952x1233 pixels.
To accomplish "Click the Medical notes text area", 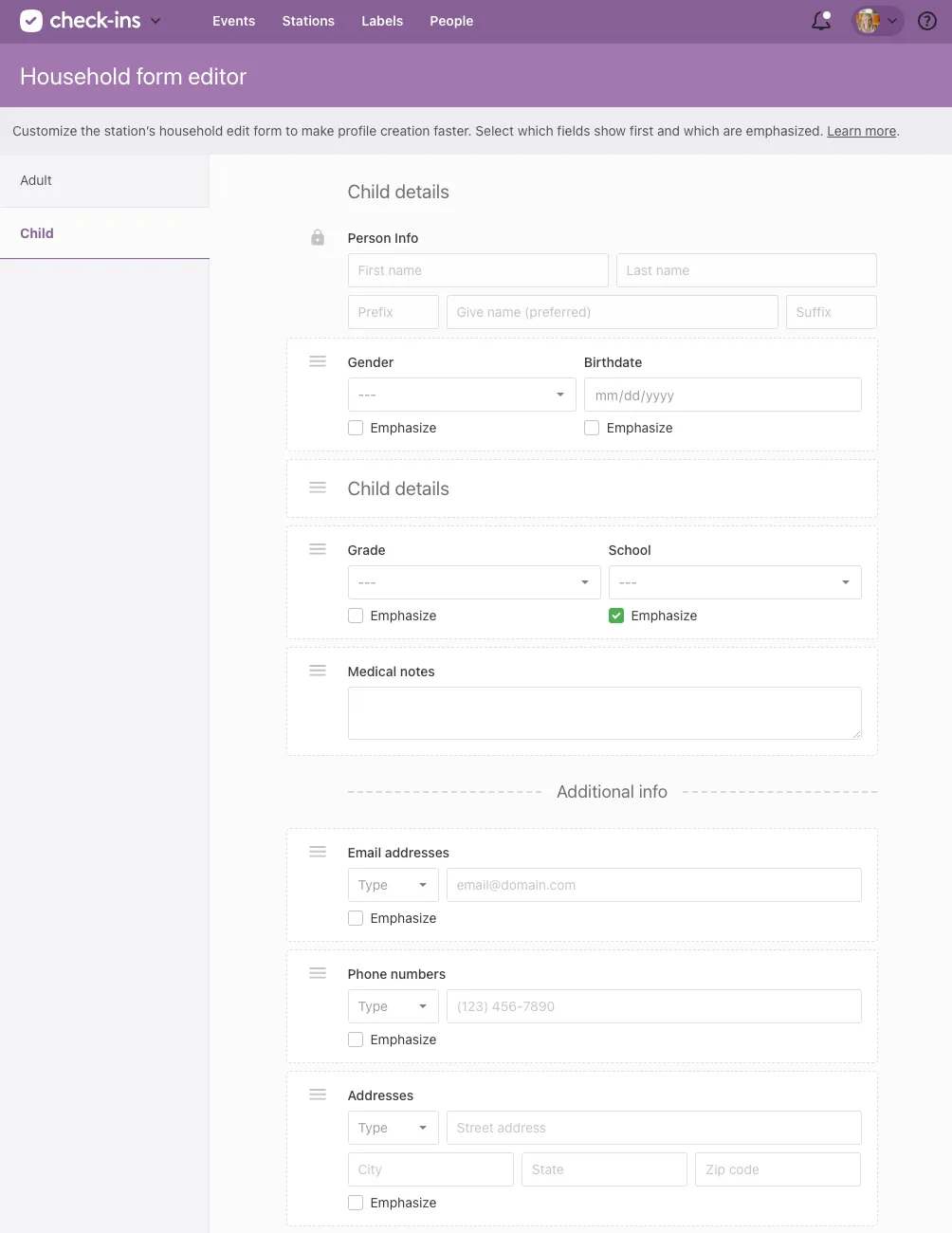I will (x=604, y=713).
